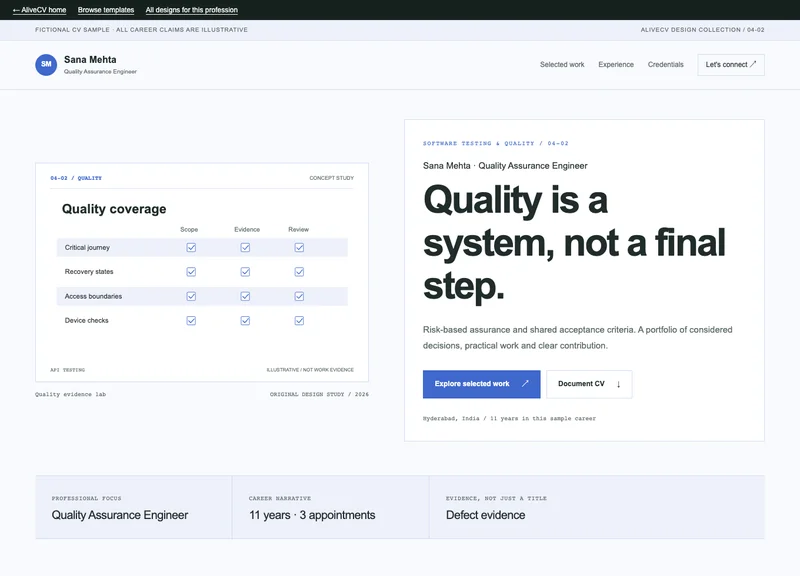Toggle Critical journey Evidence checkbox
The width and height of the screenshot is (800, 576).
click(245, 247)
